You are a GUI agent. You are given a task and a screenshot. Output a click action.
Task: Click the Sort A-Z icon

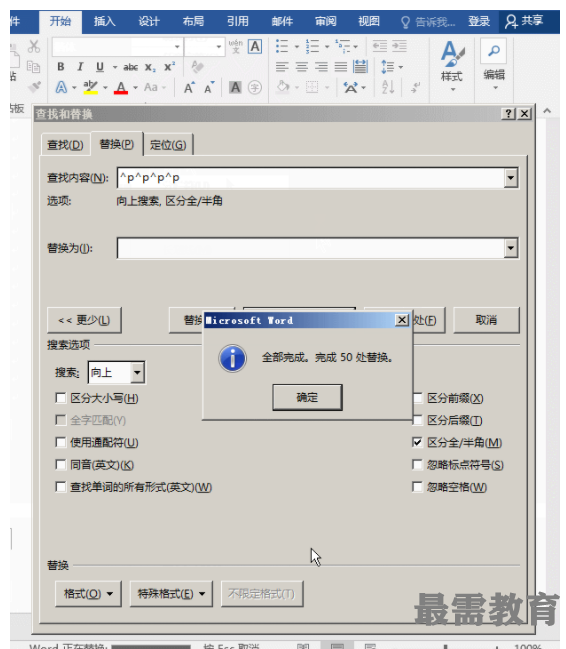tap(388, 87)
